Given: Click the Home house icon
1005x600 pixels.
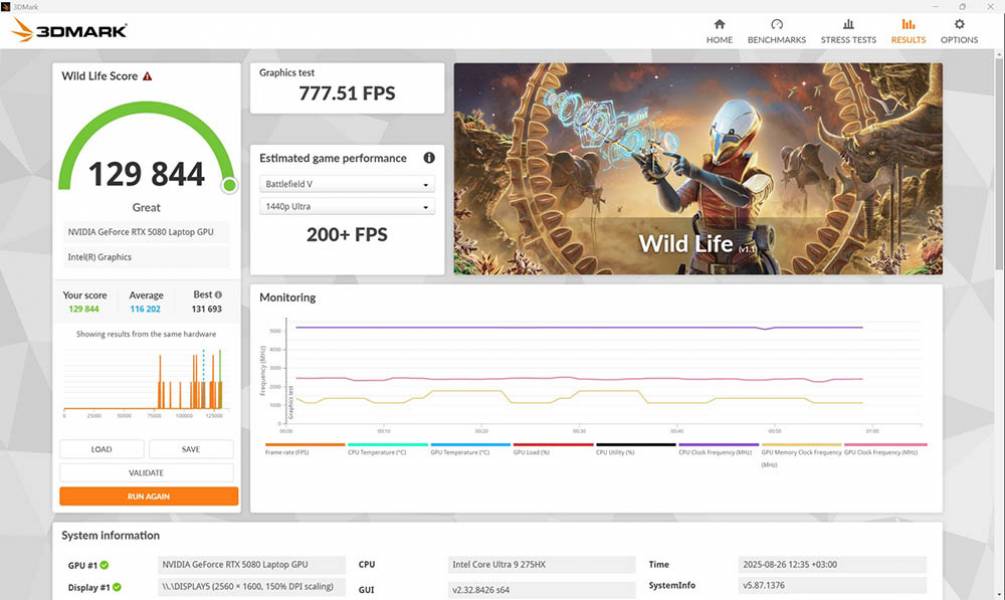Looking at the screenshot, I should [719, 25].
